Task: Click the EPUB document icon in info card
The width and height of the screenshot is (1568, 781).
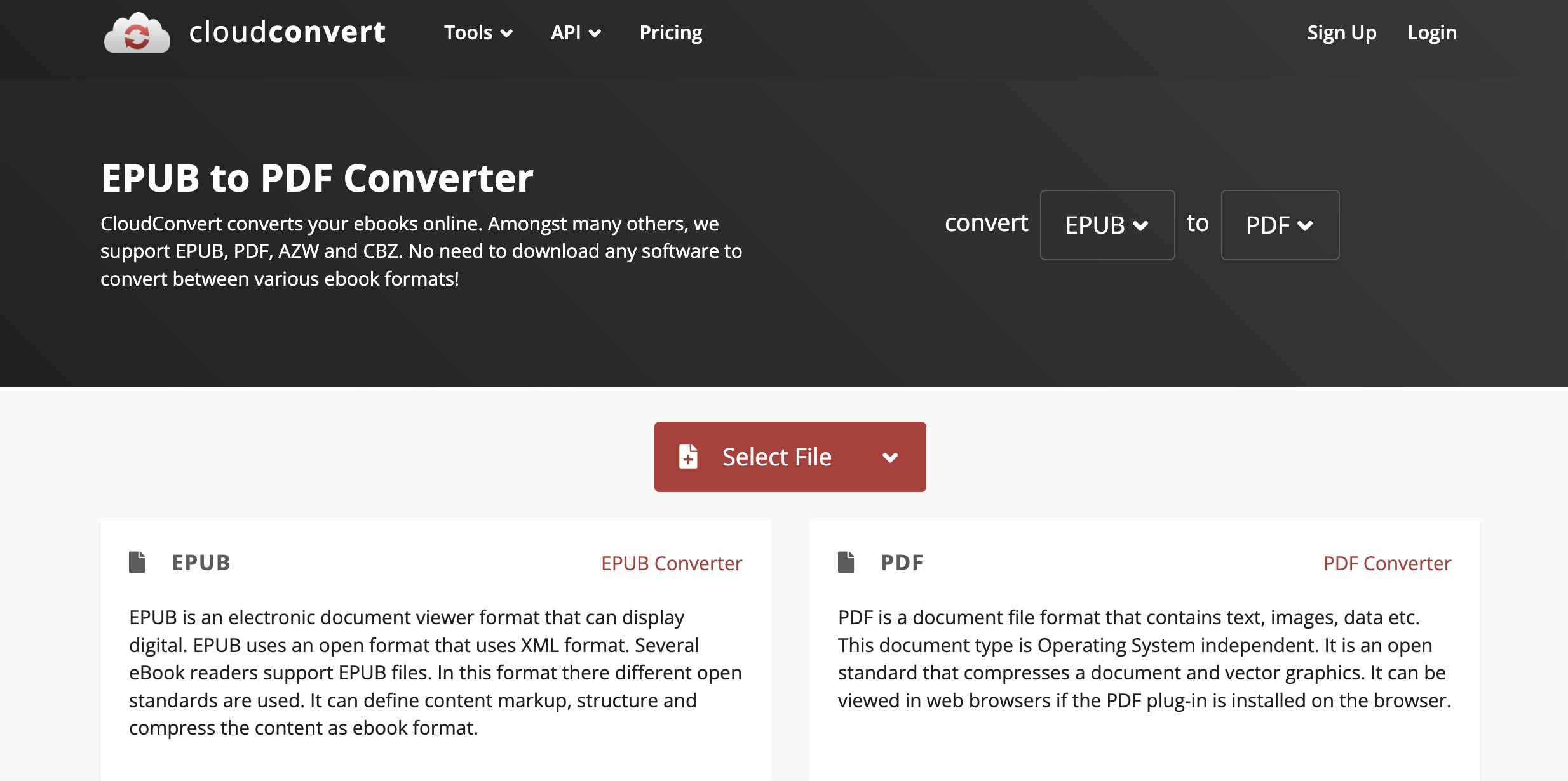Action: [x=137, y=562]
